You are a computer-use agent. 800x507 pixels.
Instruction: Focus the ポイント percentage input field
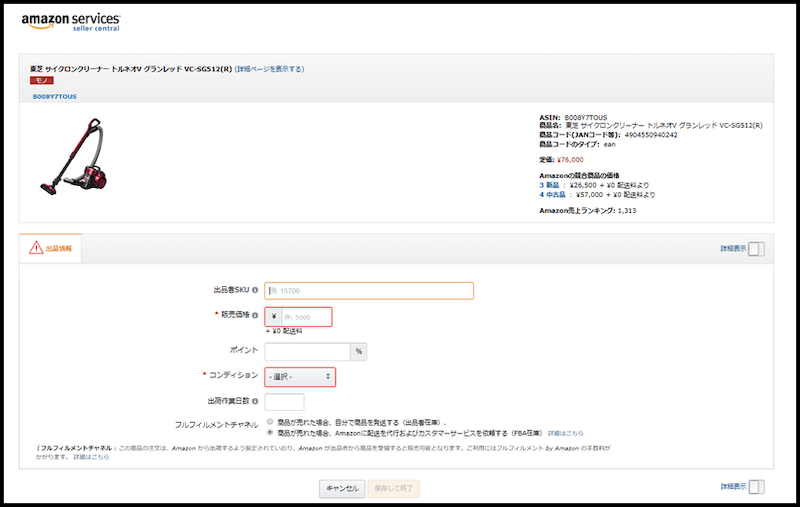click(307, 351)
